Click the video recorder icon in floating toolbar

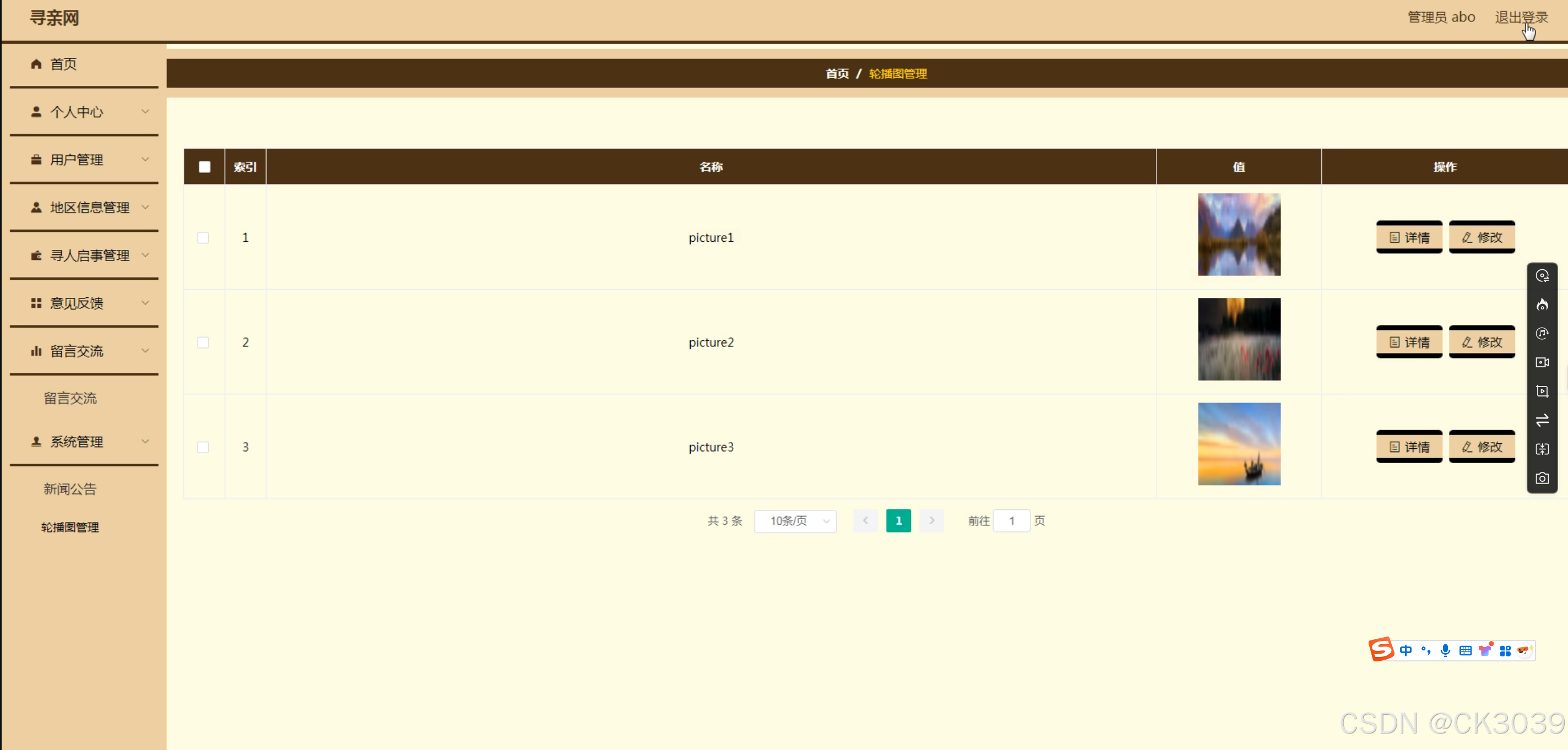tap(1542, 363)
